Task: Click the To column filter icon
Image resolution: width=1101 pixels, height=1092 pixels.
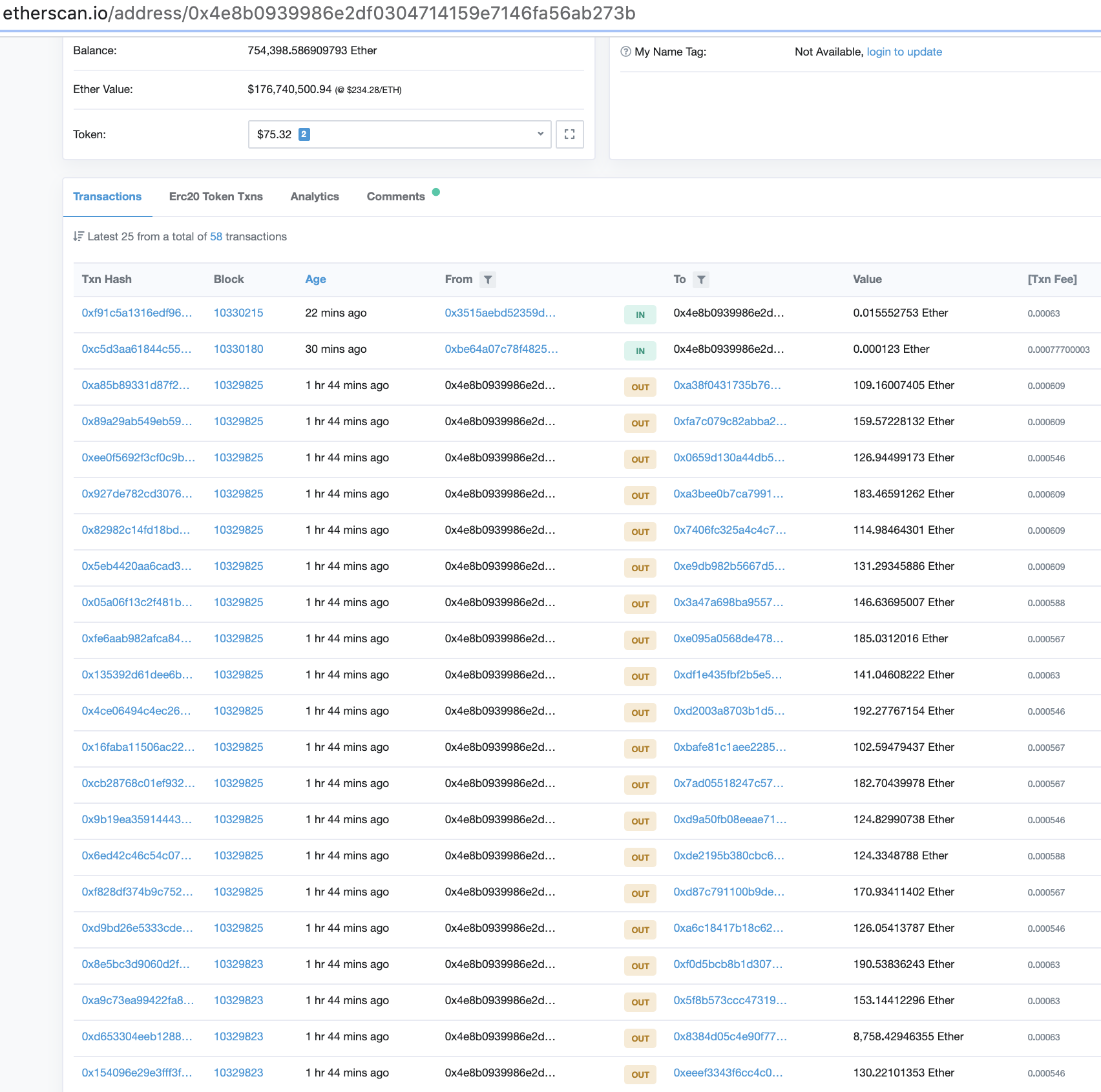Action: click(x=701, y=280)
